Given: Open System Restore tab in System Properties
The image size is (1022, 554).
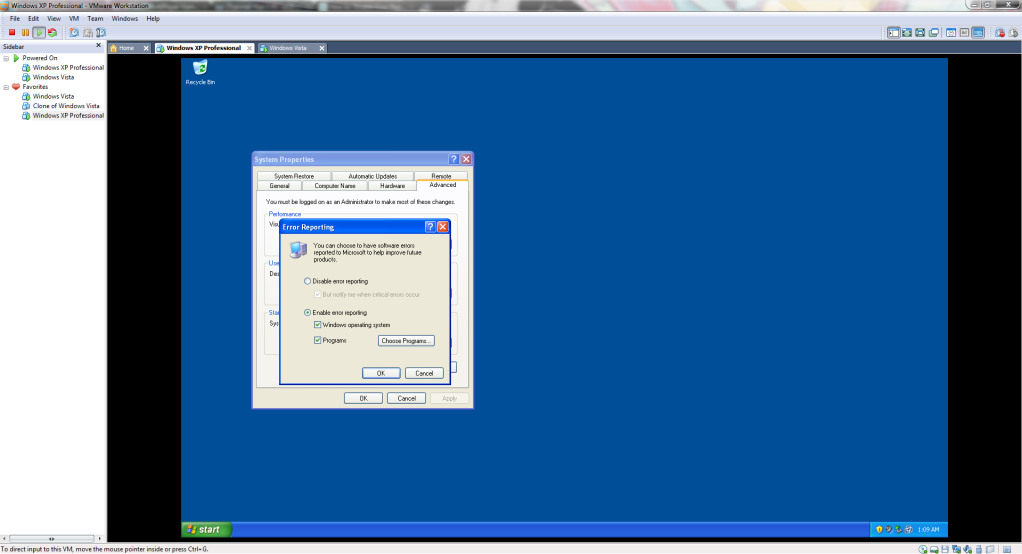Looking at the screenshot, I should point(294,176).
